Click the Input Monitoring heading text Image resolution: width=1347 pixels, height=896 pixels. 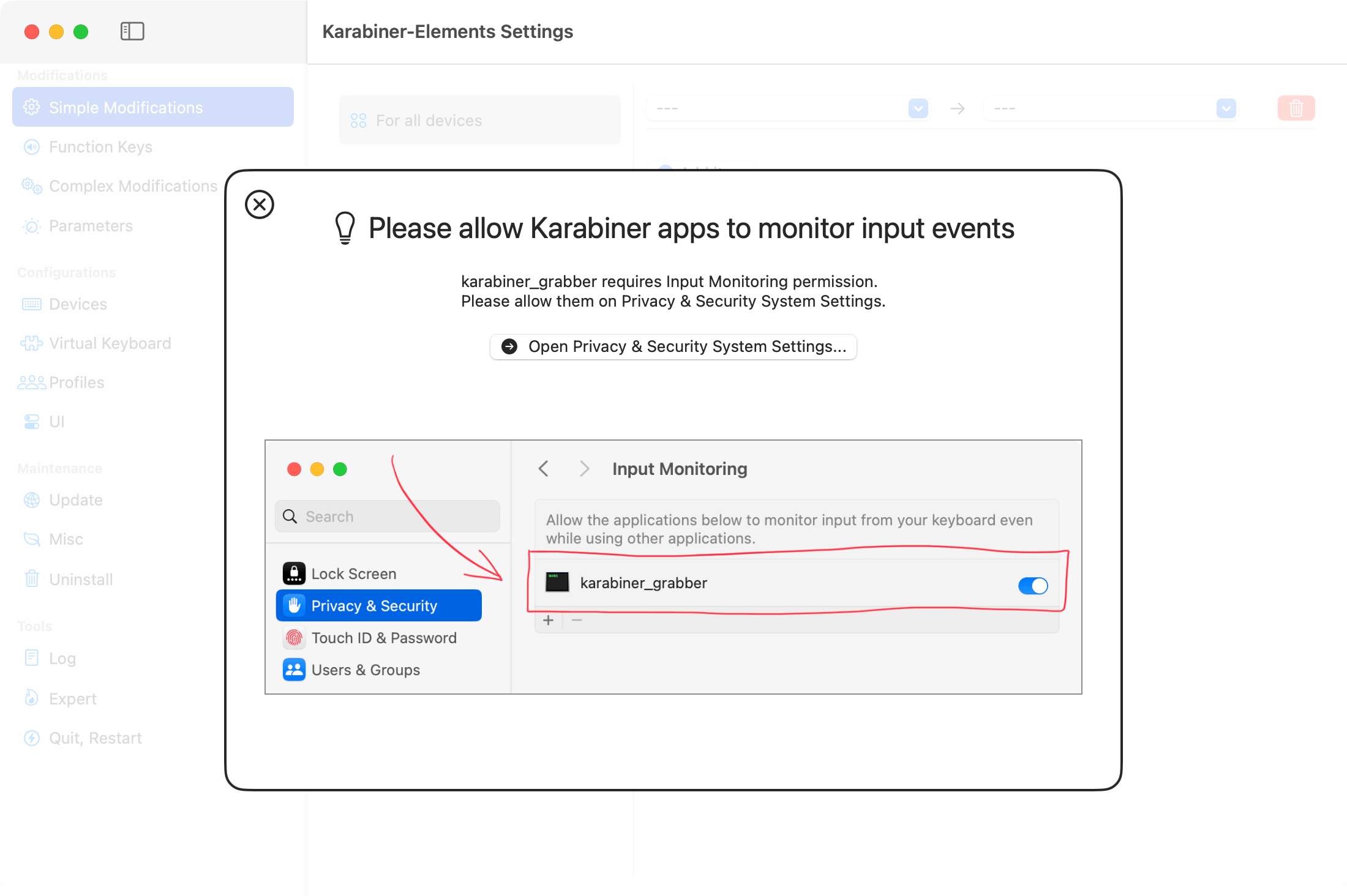coord(680,469)
